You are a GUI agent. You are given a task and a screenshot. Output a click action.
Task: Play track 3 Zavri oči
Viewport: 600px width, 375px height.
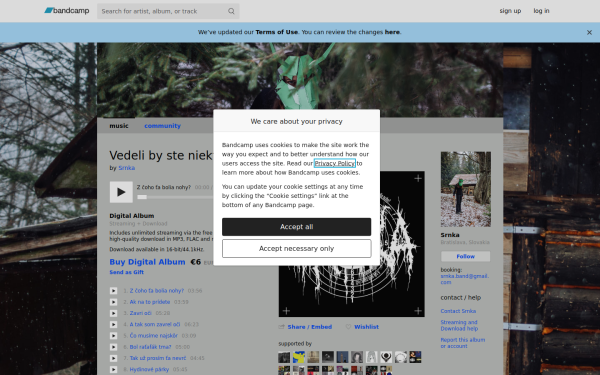(x=113, y=313)
